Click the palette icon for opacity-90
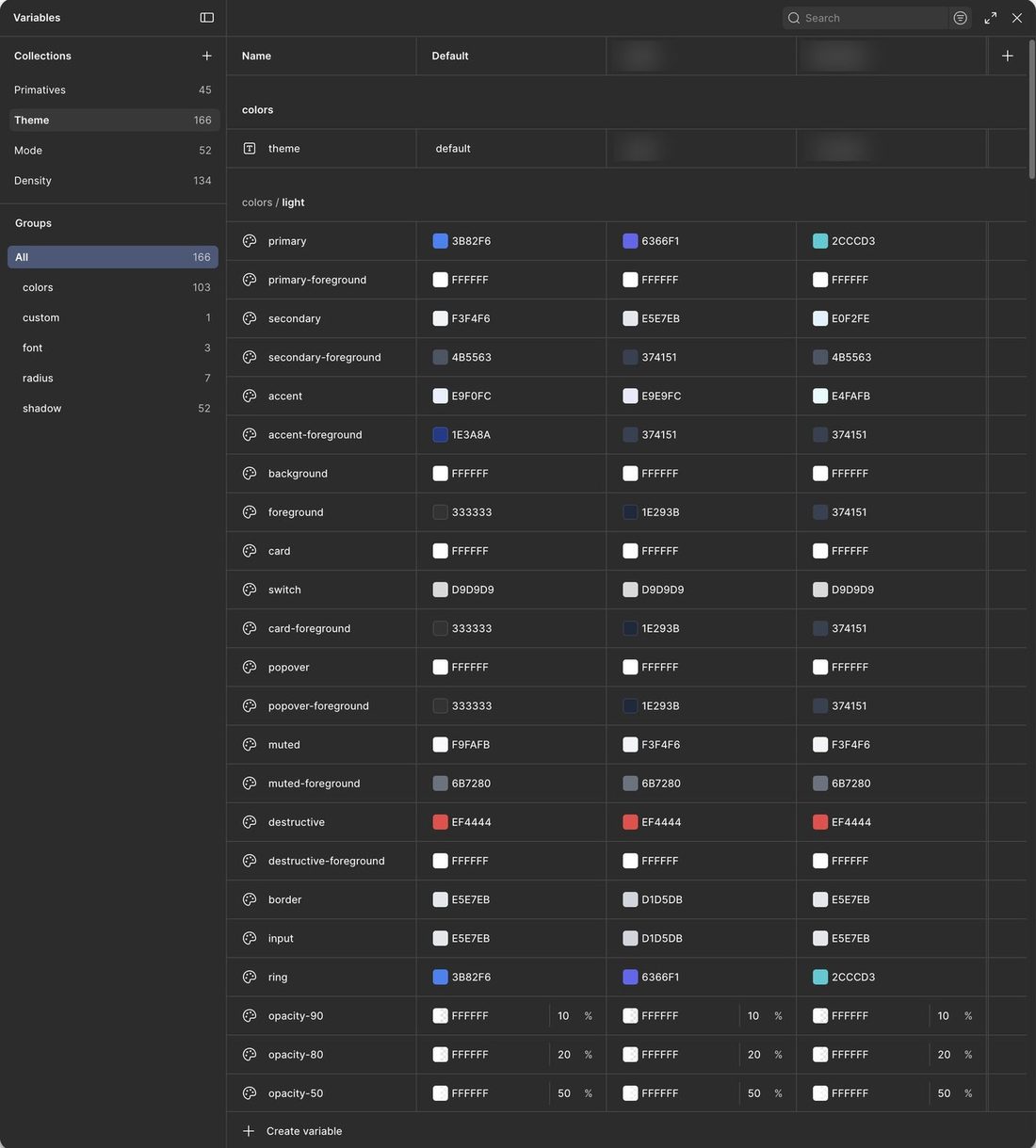The height and width of the screenshot is (1148, 1036). tap(250, 1016)
